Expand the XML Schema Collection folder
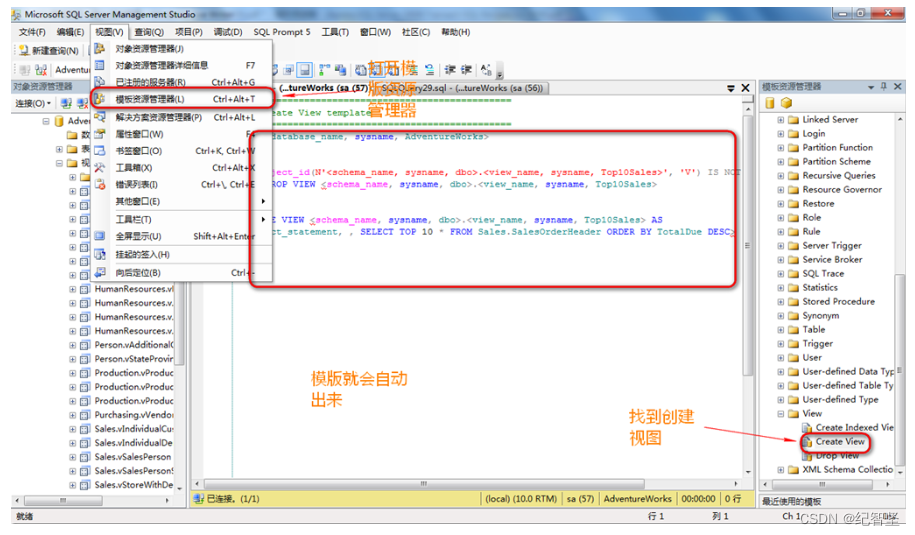The height and width of the screenshot is (535, 915). pyautogui.click(x=781, y=470)
